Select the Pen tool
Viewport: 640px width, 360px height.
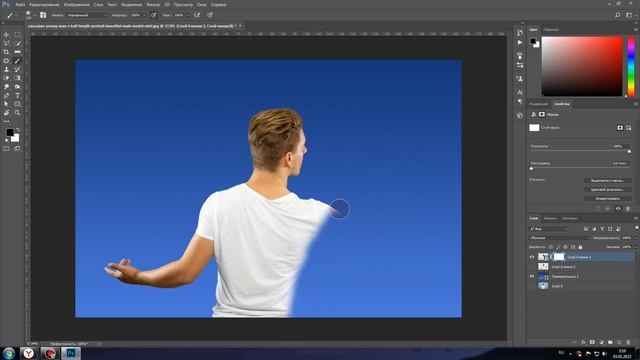6,96
